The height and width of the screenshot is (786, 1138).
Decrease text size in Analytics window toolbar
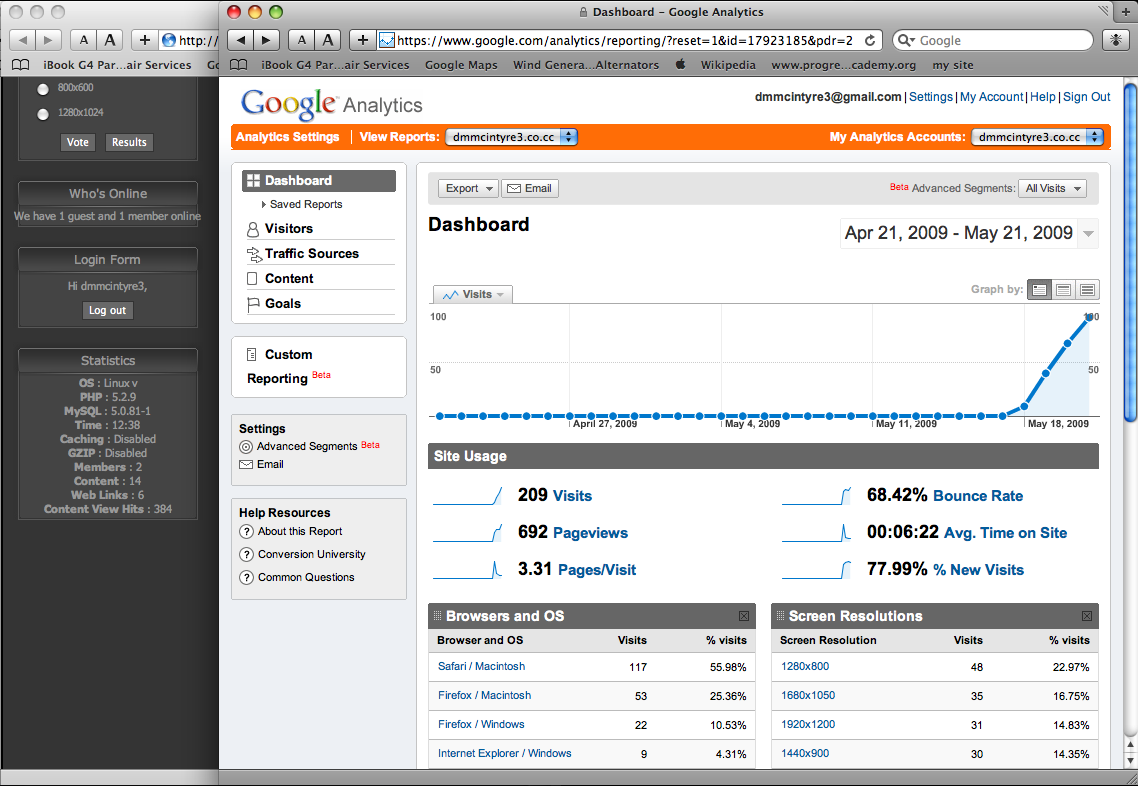point(301,40)
